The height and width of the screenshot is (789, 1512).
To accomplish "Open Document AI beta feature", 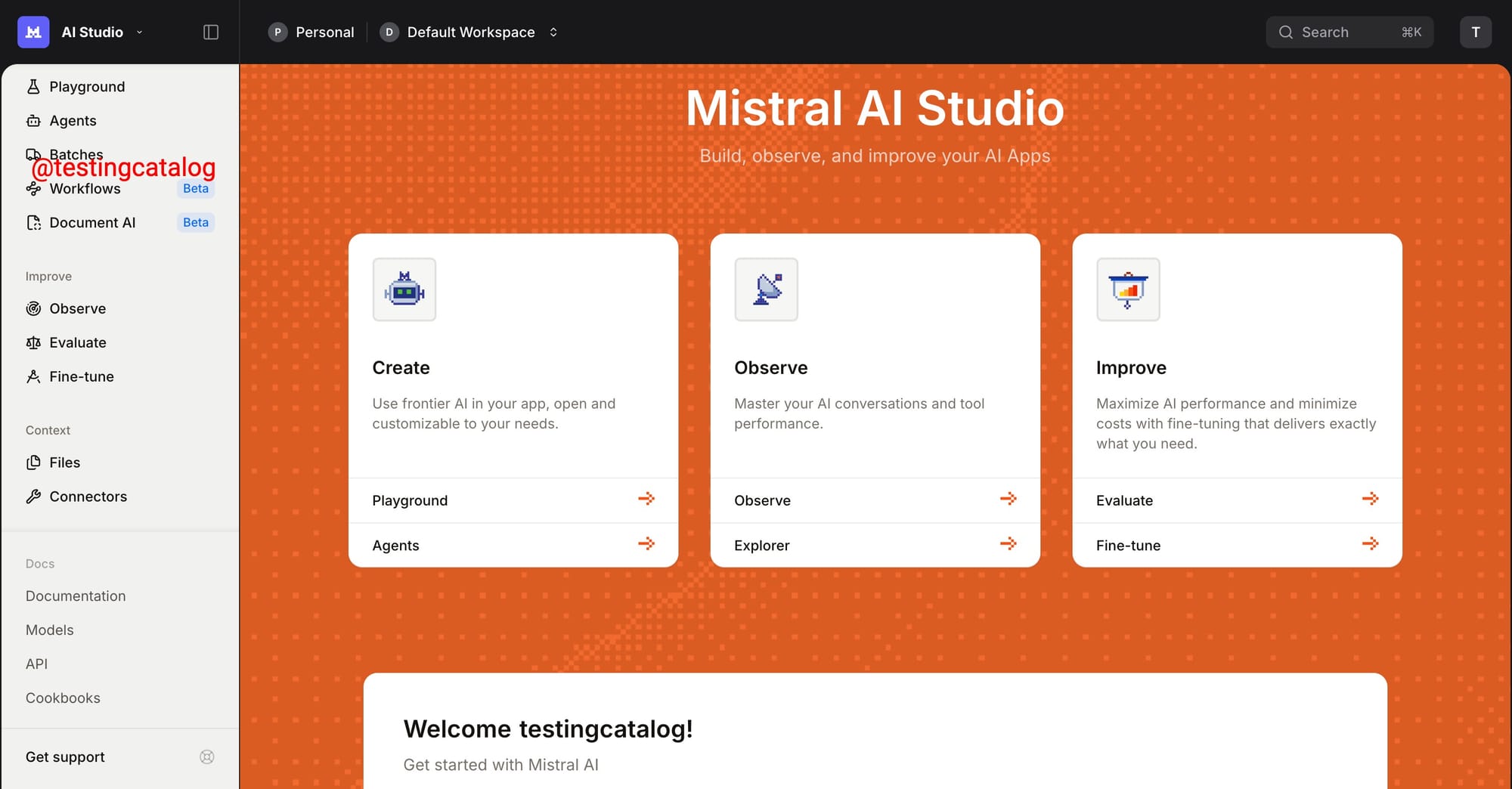I will 92,222.
